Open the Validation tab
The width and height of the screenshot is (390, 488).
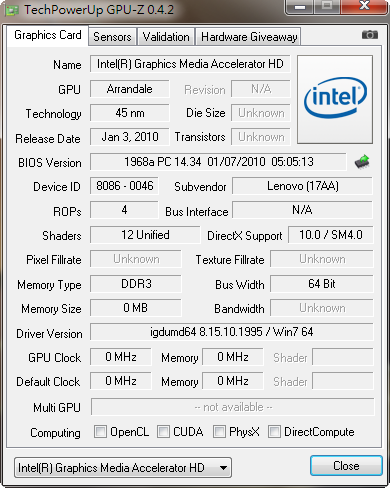(x=166, y=37)
